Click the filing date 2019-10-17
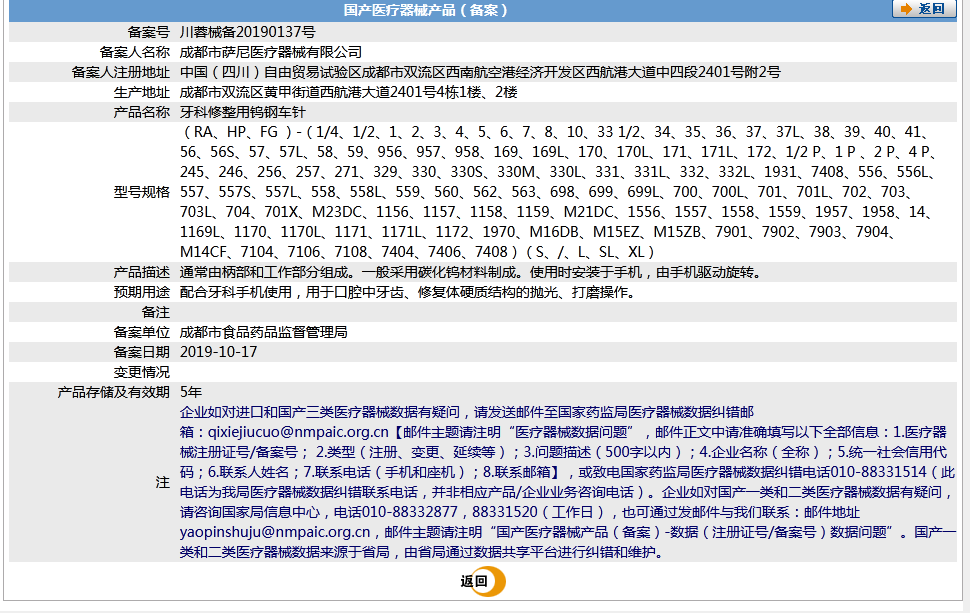The image size is (970, 613). (x=219, y=352)
